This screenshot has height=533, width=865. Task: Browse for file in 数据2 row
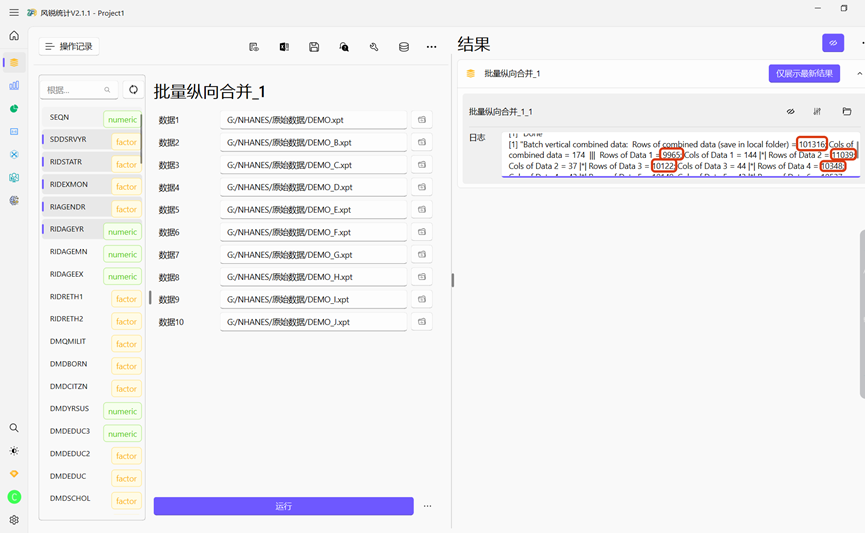click(422, 142)
